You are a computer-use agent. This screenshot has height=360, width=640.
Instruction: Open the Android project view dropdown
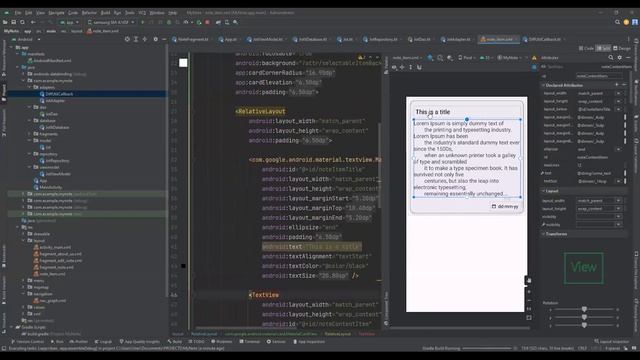pyautogui.click(x=27, y=39)
